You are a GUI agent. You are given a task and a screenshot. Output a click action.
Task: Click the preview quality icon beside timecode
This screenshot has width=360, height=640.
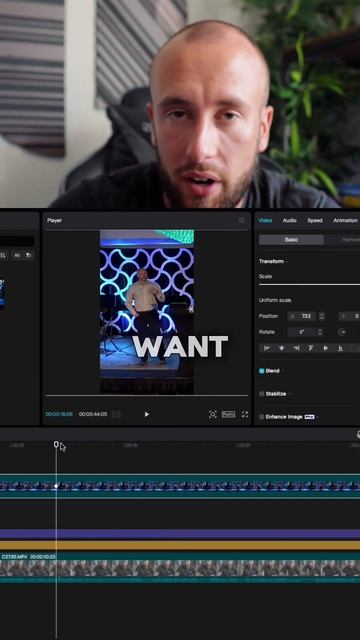tap(116, 414)
